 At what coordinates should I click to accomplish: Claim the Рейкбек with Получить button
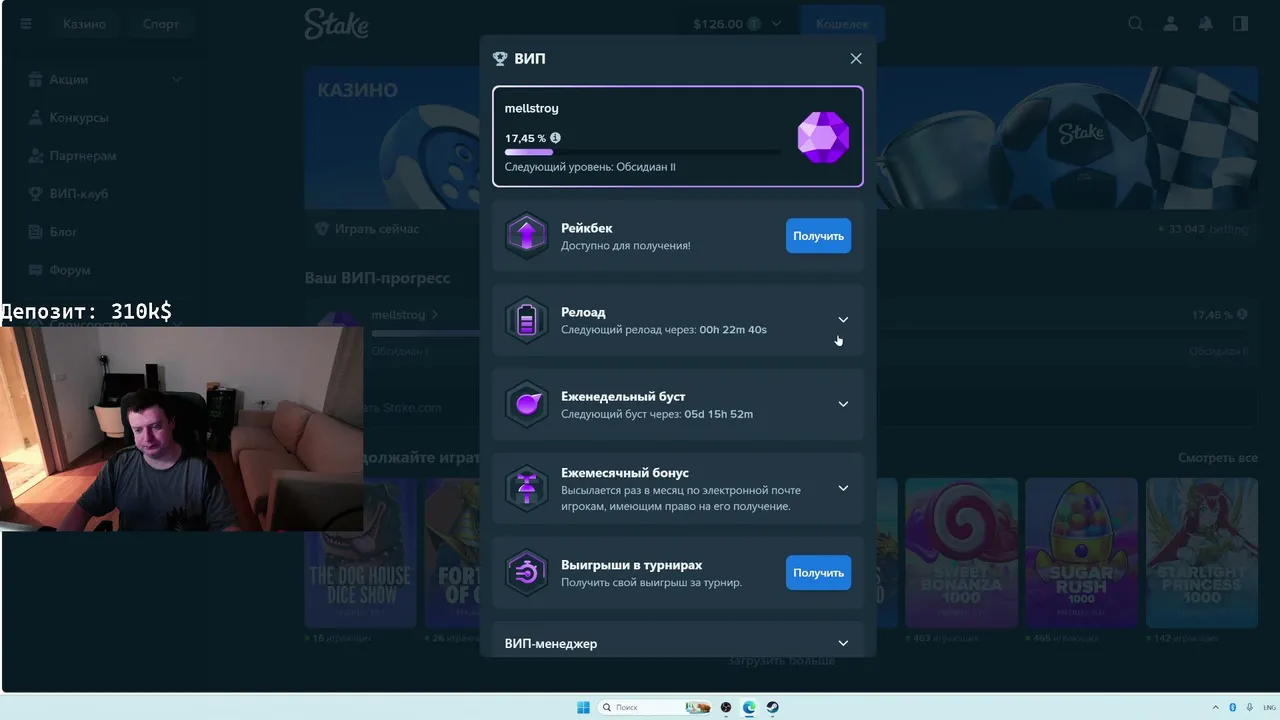coord(818,236)
